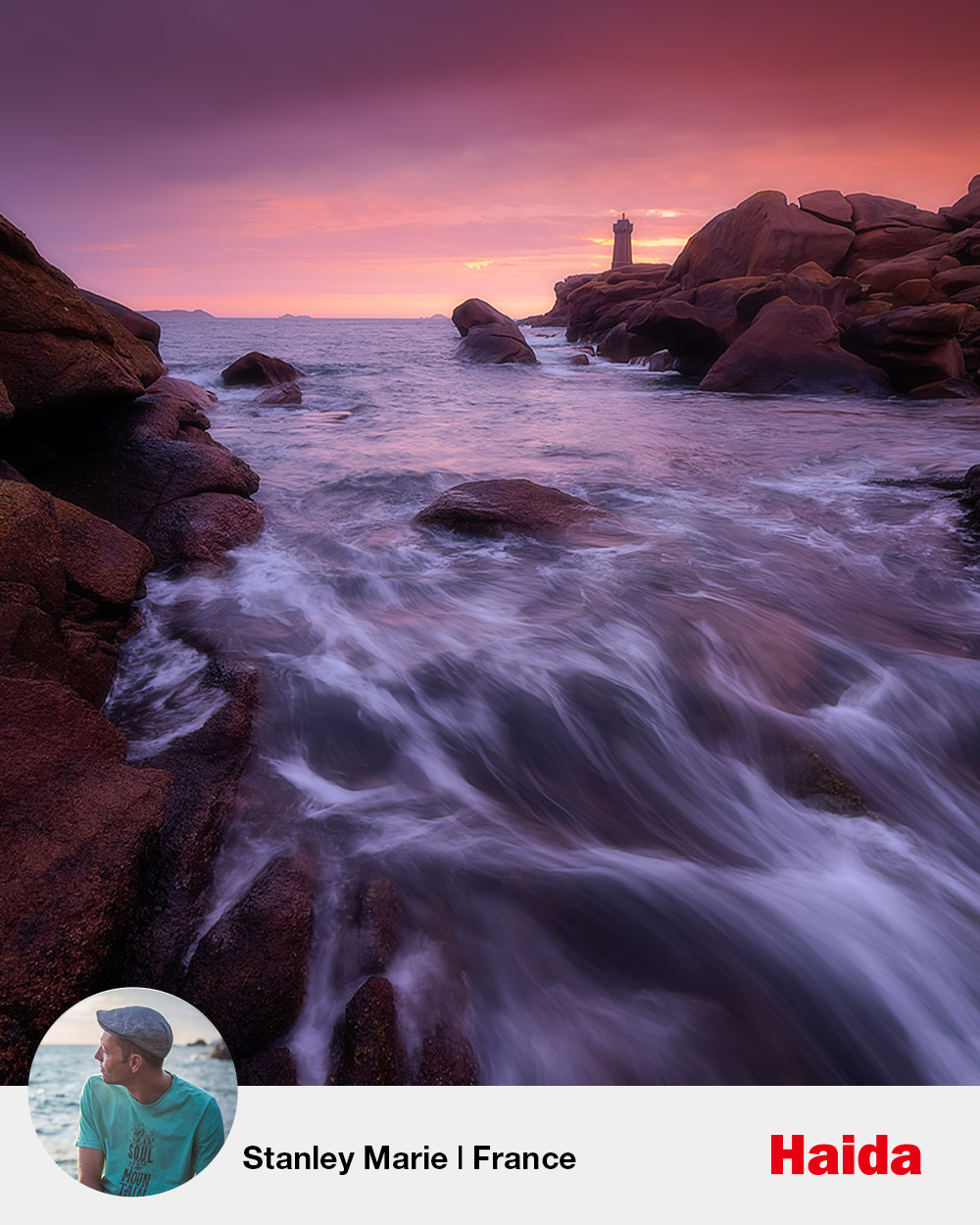Select the name "Stanley Marie"
This screenshot has width=980, height=1225.
pos(345,1158)
